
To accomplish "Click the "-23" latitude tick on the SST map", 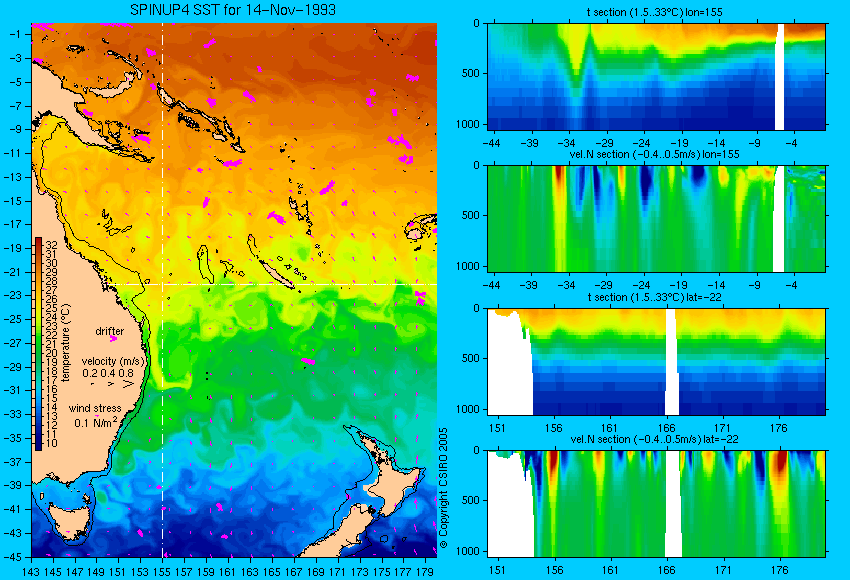I will [x=12, y=295].
